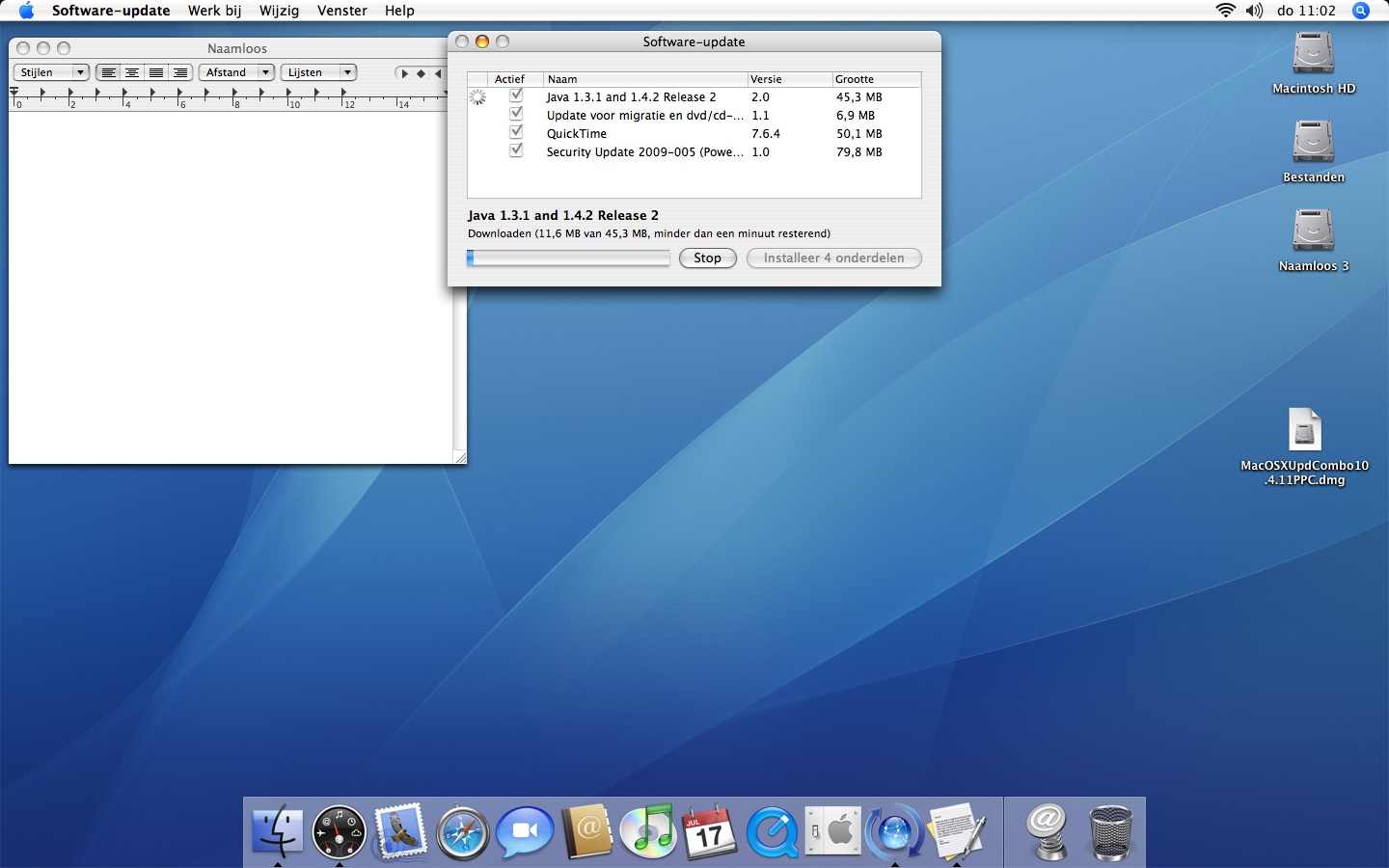Viewport: 1389px width, 868px height.
Task: Click the Spotlight search icon
Action: [x=1361, y=11]
